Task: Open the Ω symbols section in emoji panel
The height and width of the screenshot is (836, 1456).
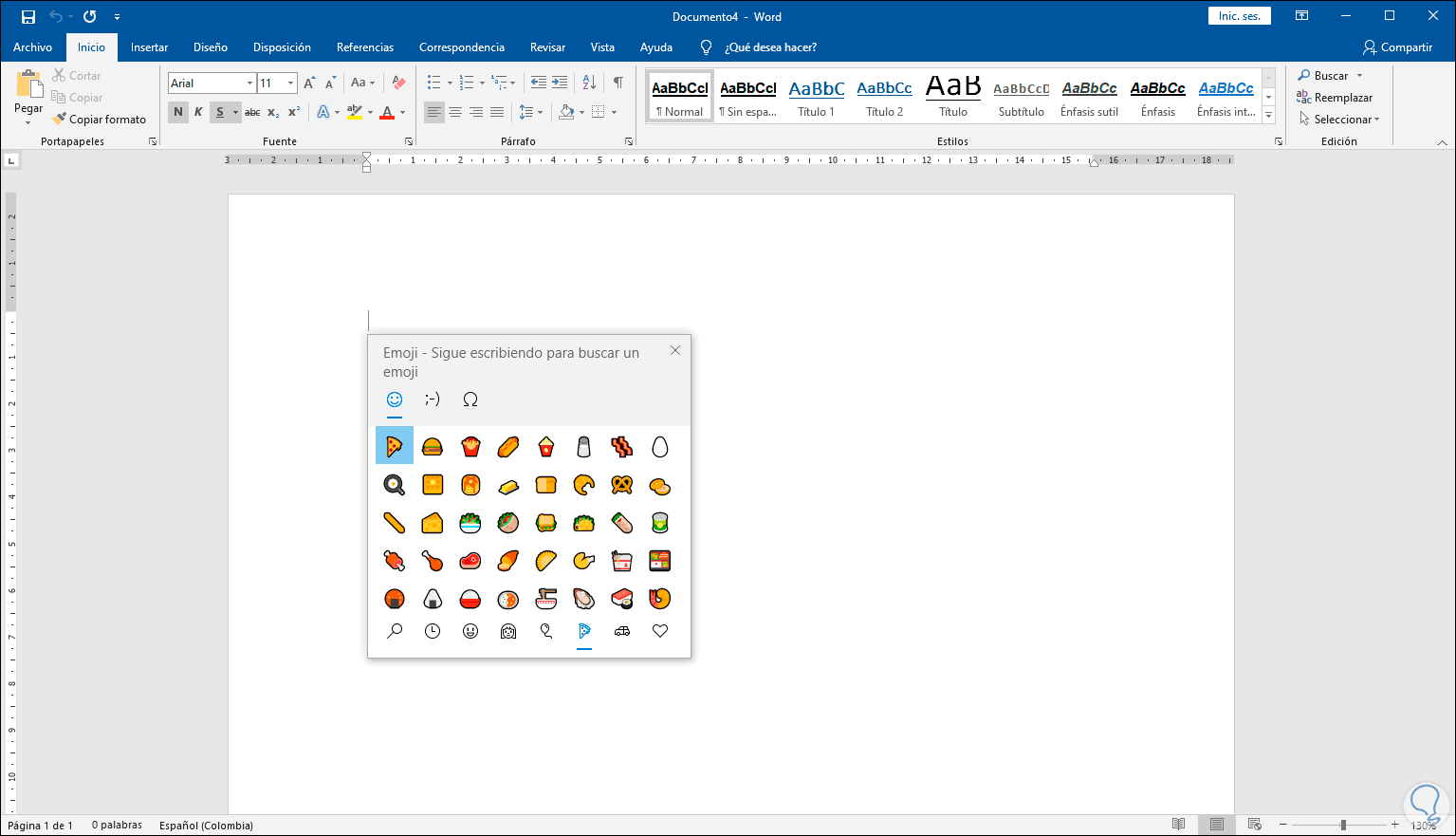Action: click(470, 399)
